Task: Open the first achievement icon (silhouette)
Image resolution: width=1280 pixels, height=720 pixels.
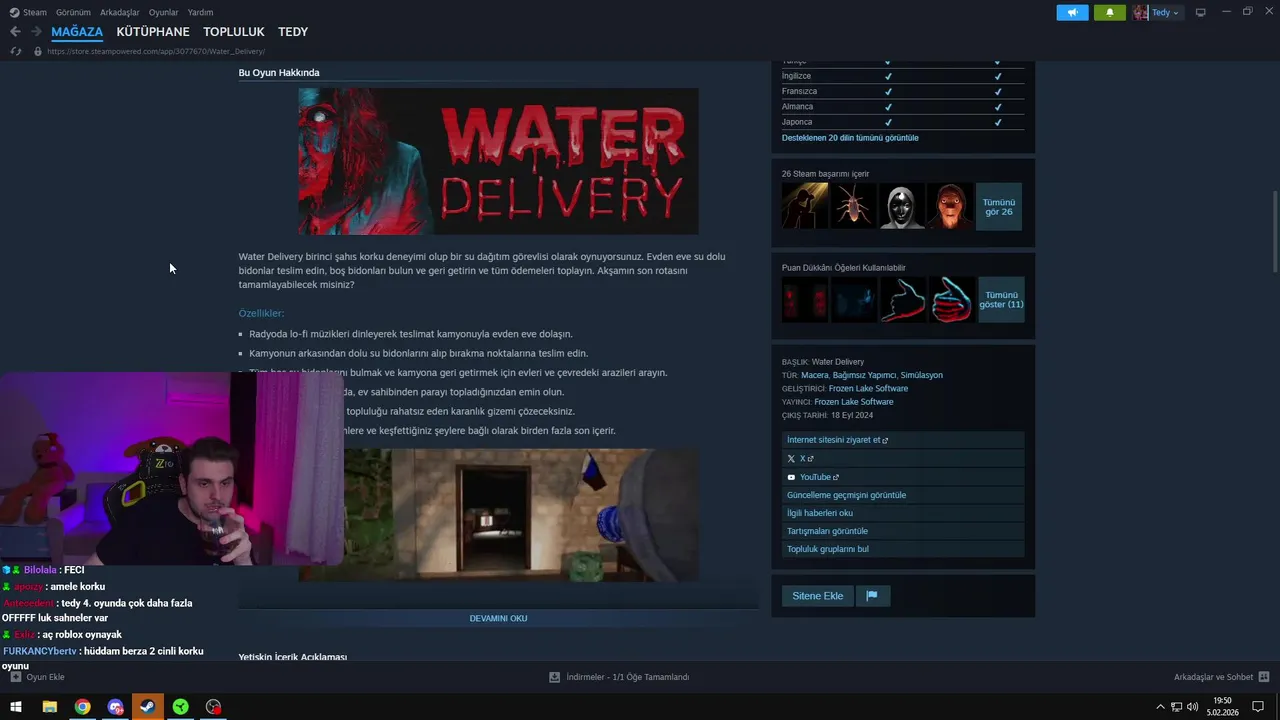Action: 805,206
